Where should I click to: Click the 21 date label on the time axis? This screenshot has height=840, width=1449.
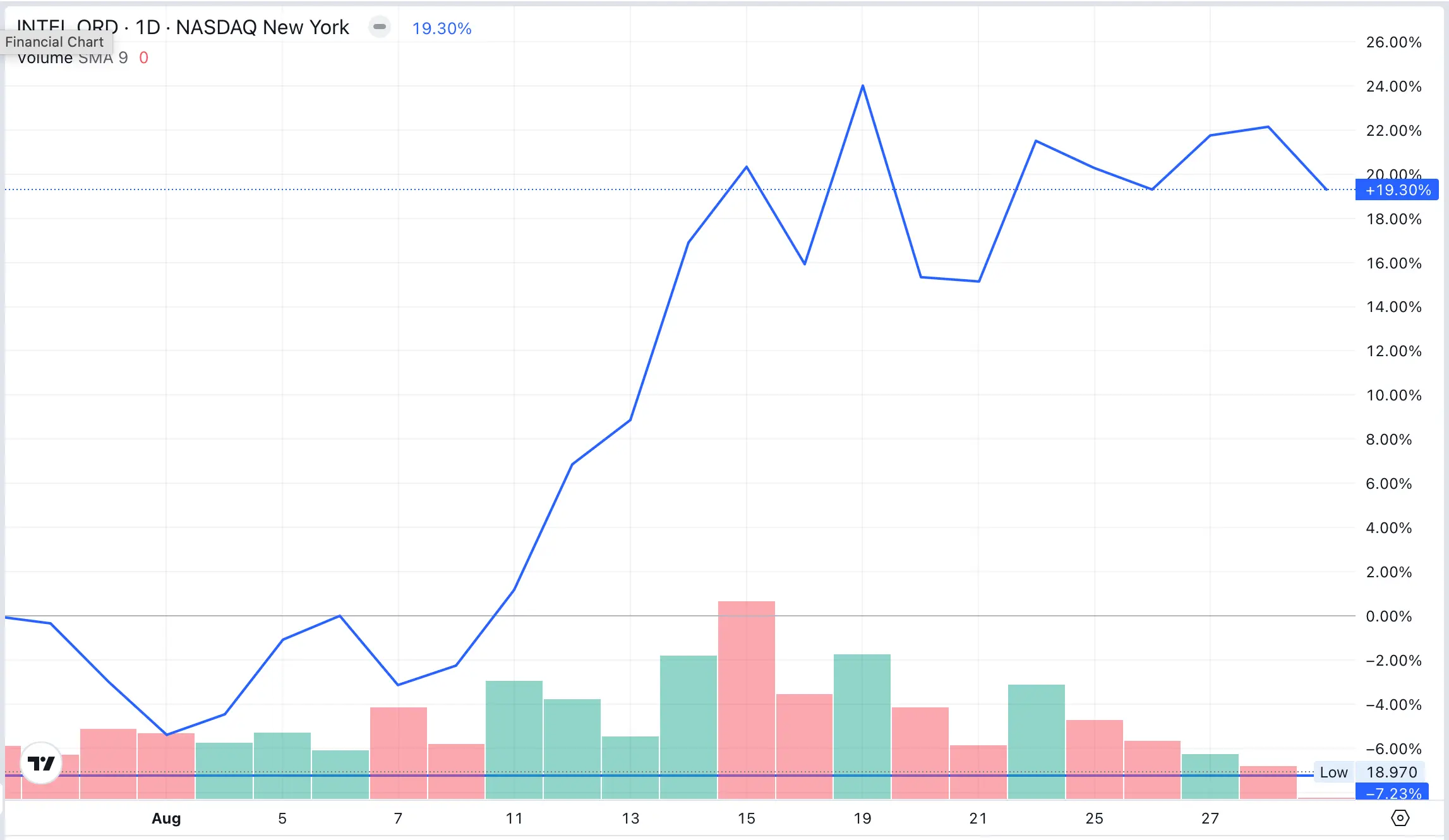(x=978, y=819)
